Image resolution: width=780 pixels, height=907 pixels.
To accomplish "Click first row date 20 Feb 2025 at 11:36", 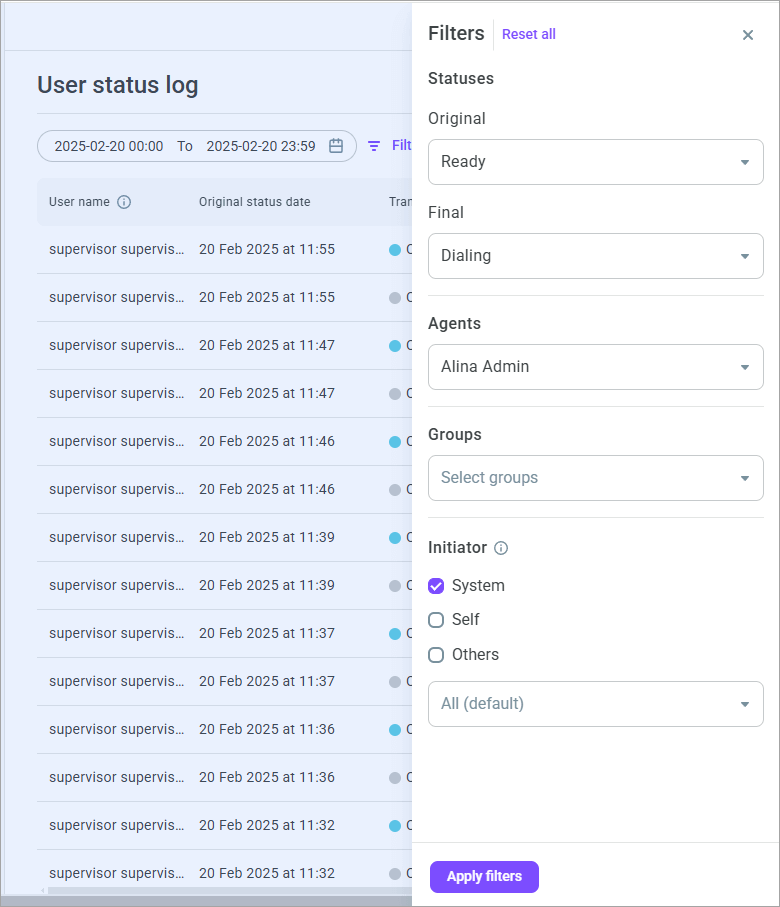I will tap(267, 729).
